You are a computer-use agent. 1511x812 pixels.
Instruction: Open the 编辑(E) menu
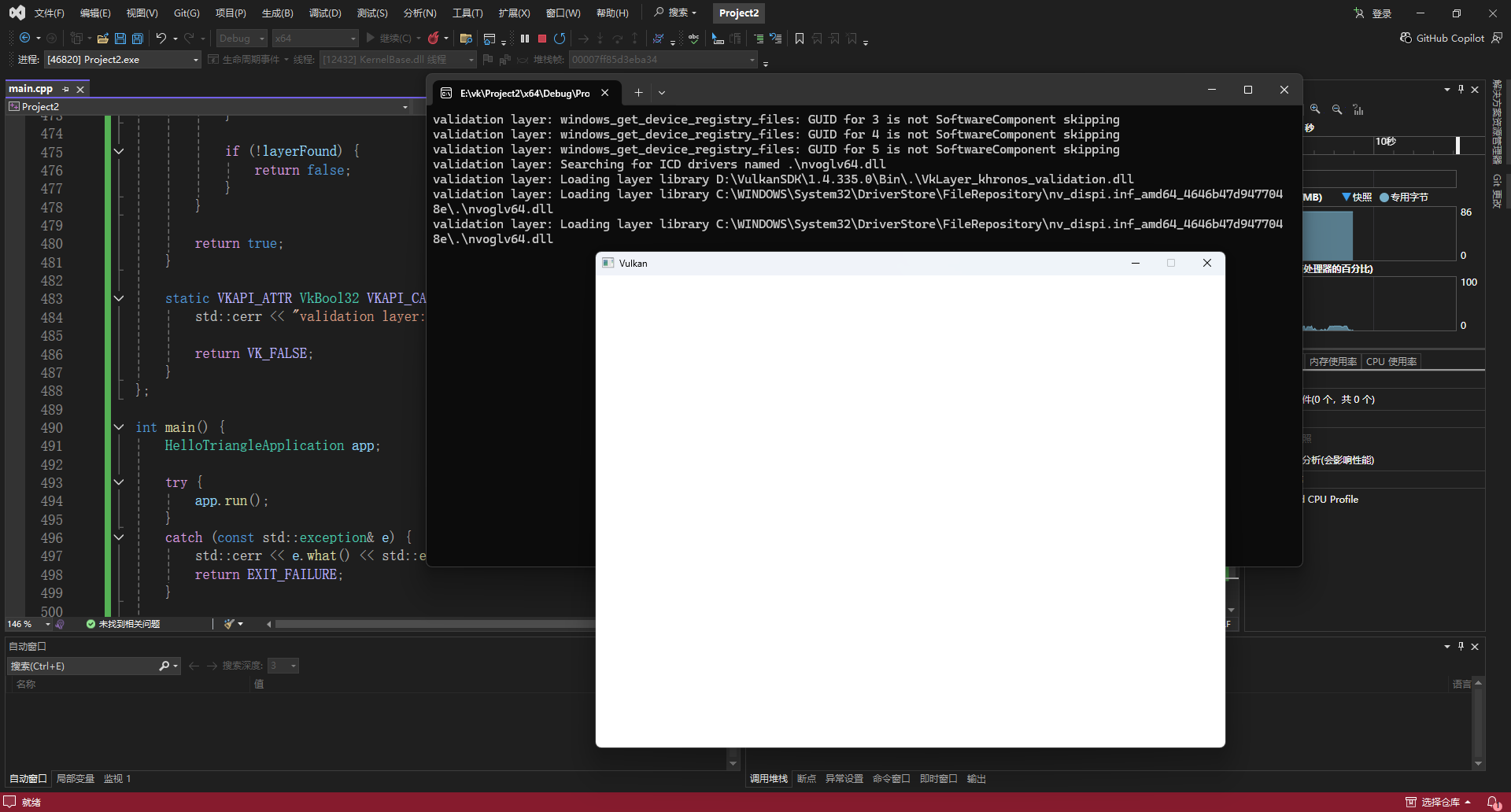coord(95,13)
